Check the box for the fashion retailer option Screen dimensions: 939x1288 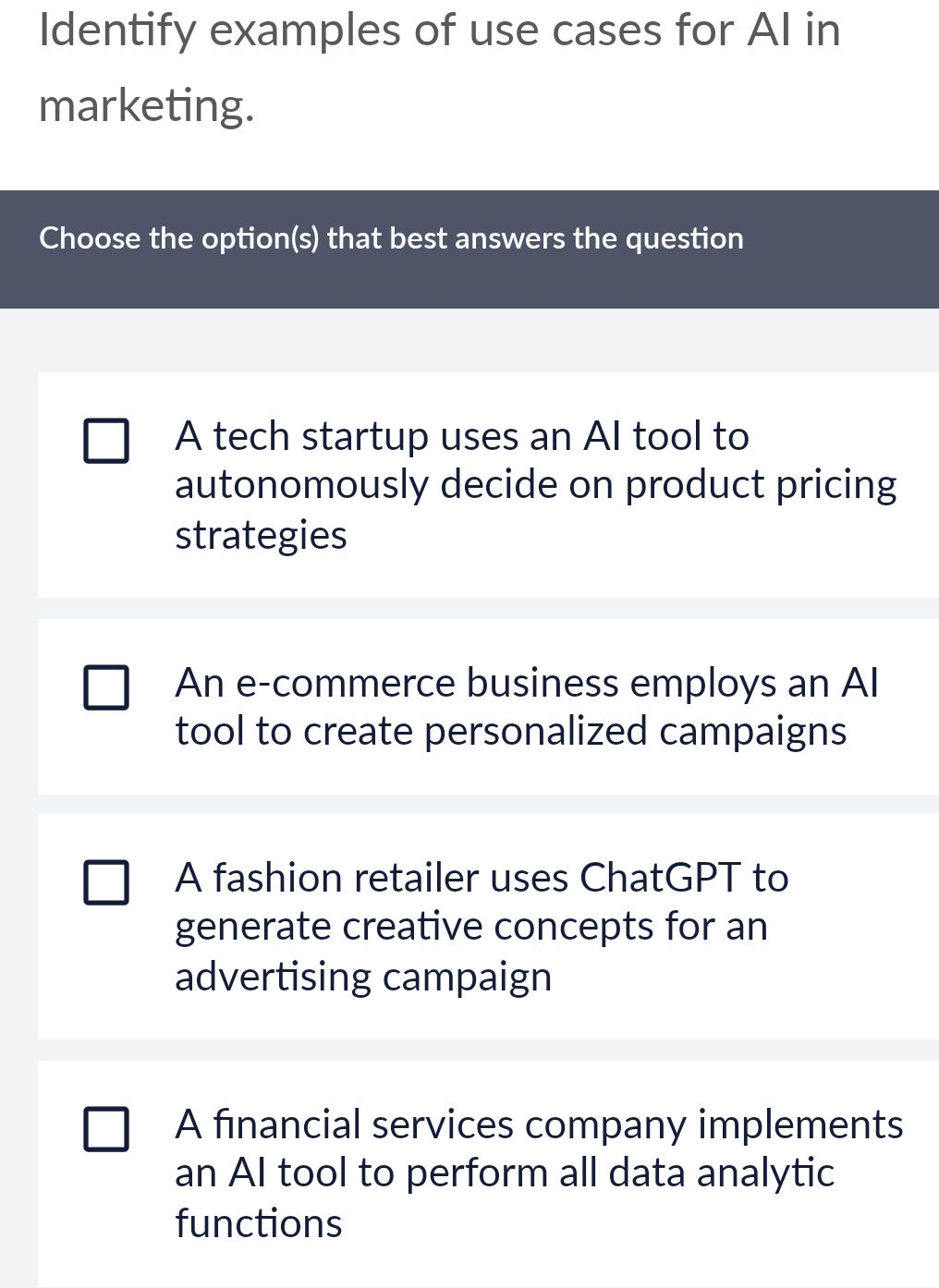point(105,882)
